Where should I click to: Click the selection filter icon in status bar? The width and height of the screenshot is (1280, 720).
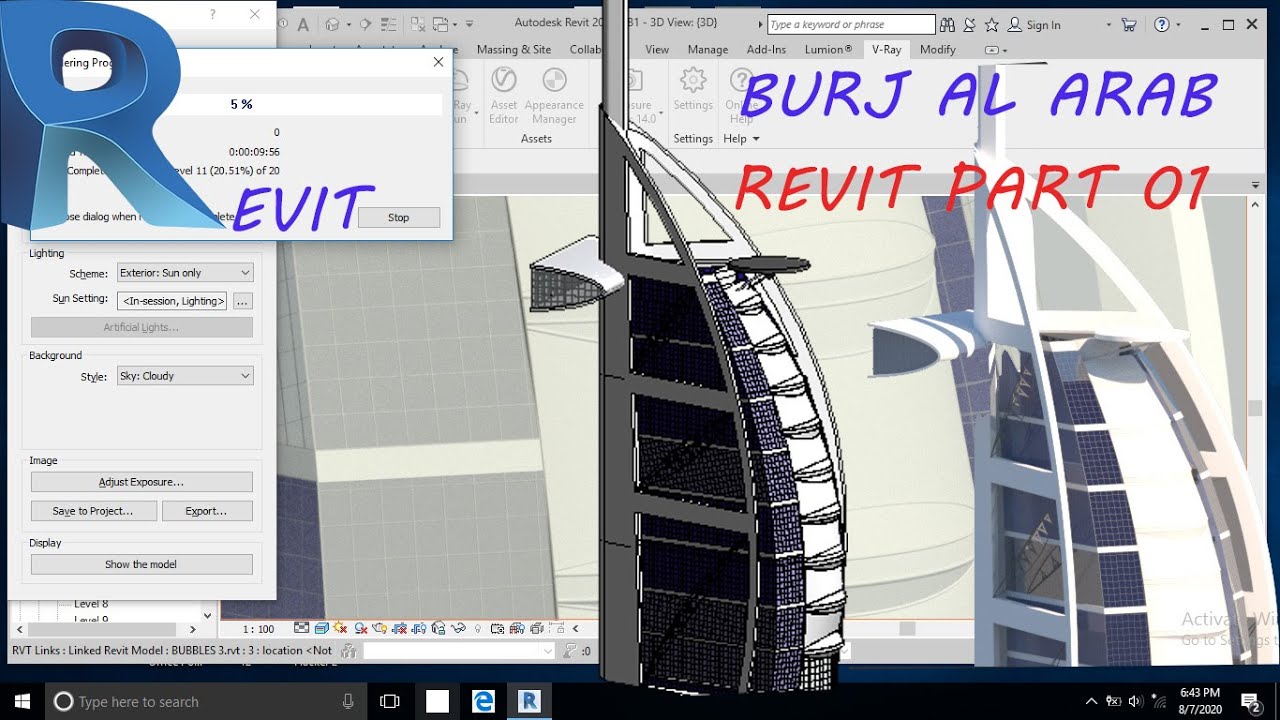coord(570,651)
